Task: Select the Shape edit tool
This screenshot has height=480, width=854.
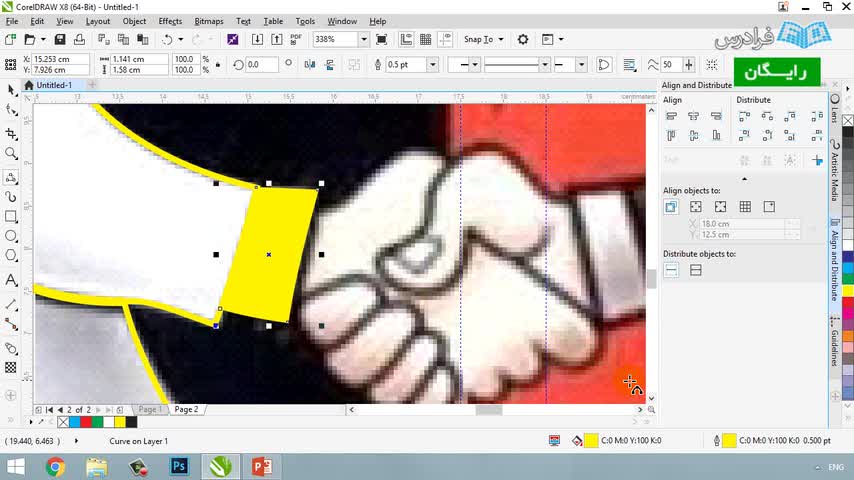Action: 11,111
